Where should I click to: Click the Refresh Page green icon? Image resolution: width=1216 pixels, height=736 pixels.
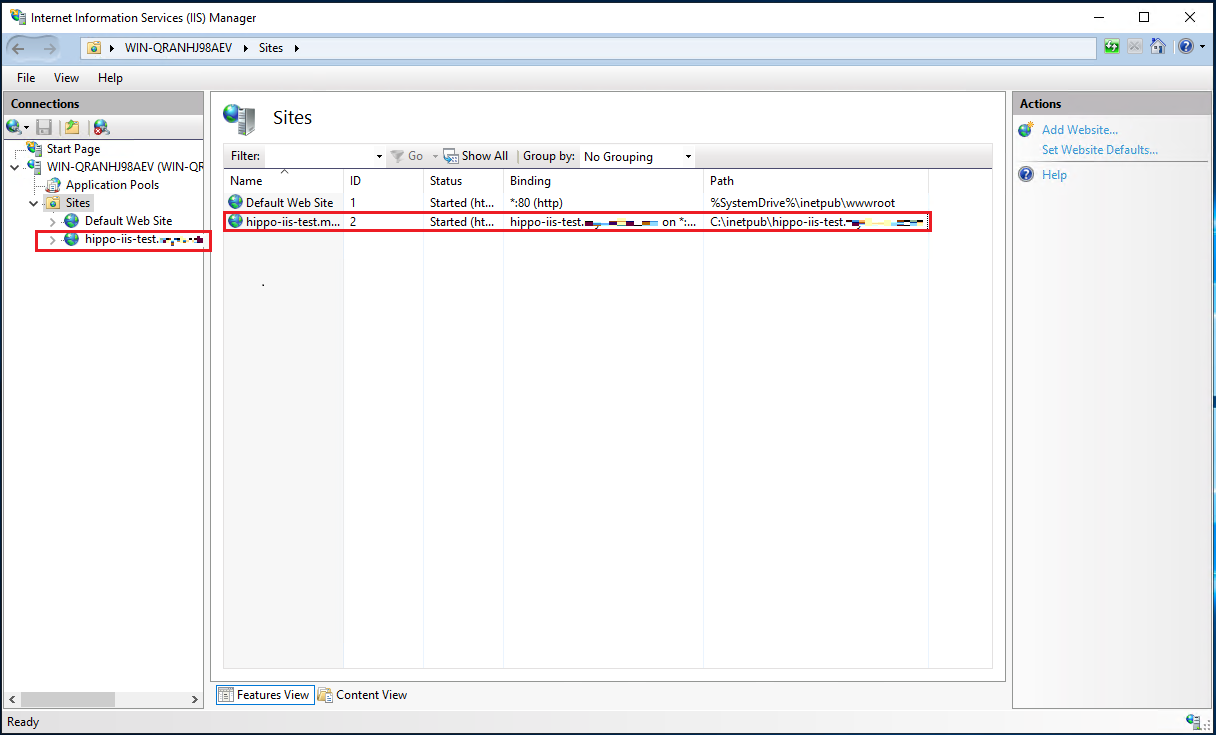[x=1112, y=46]
